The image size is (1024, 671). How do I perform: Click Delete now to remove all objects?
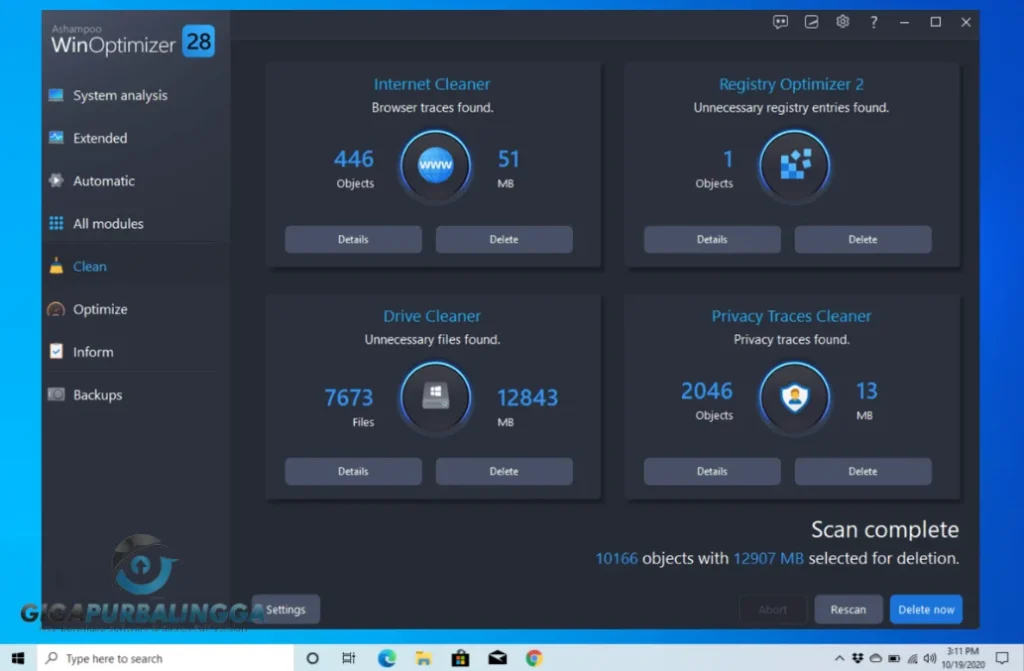tap(925, 608)
